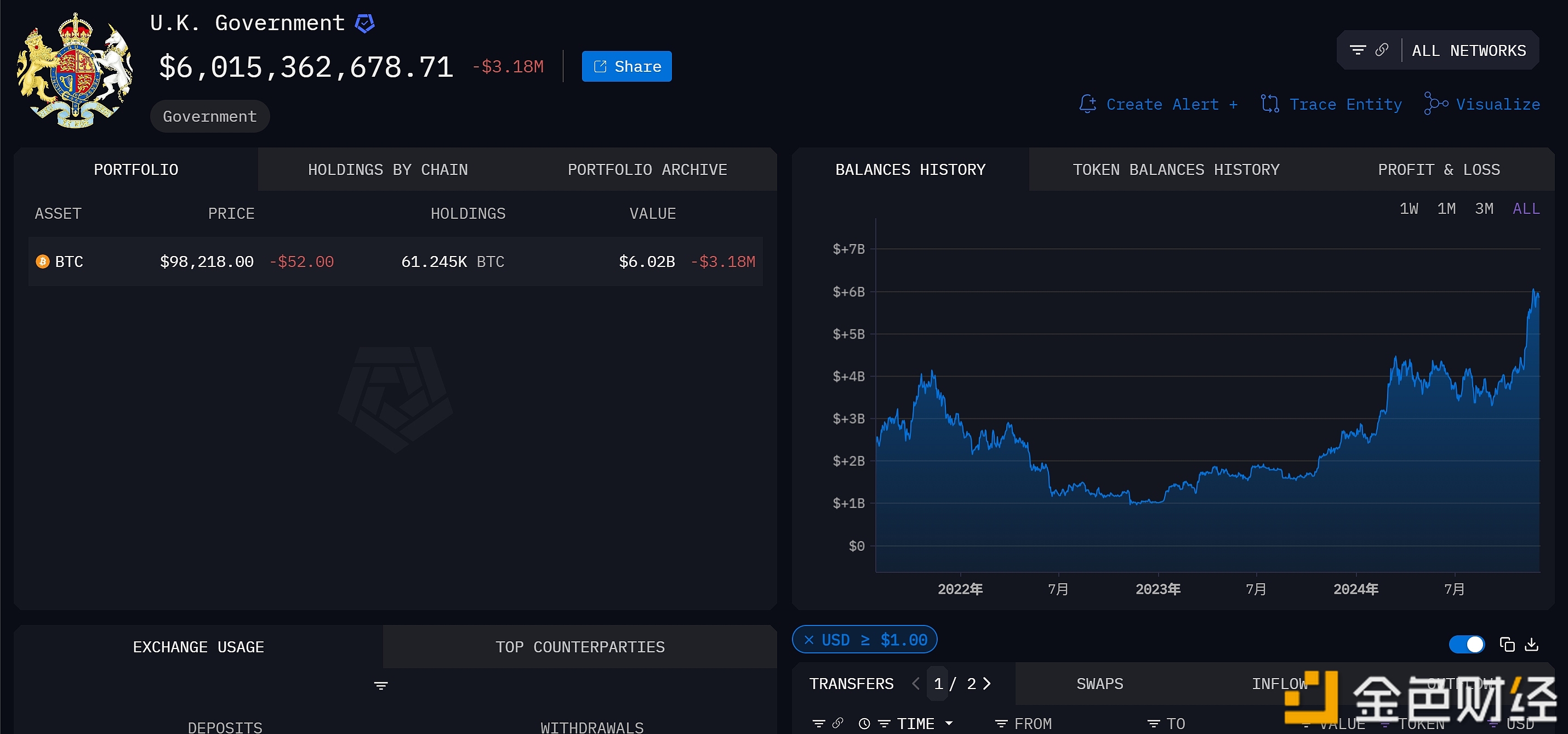Click the BTC price $98,218.00
The image size is (1568, 734).
click(x=207, y=261)
